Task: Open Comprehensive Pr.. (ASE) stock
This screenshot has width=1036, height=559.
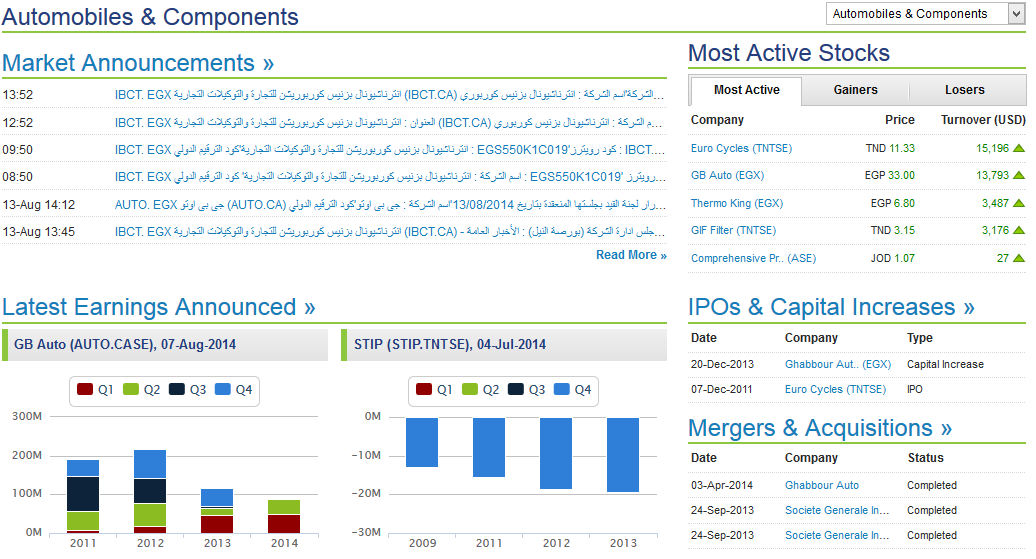Action: [x=753, y=258]
